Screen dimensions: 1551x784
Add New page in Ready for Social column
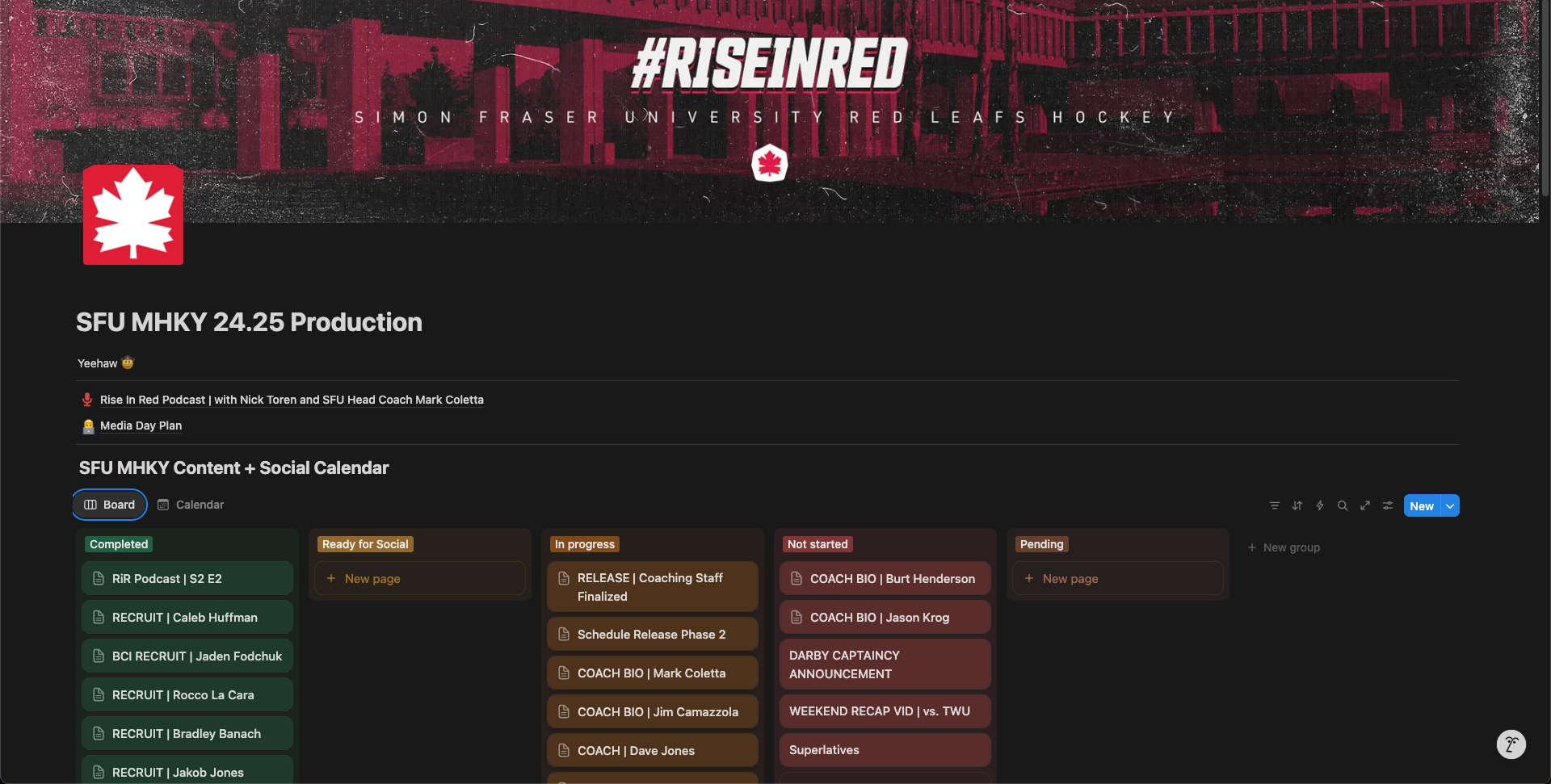point(420,578)
